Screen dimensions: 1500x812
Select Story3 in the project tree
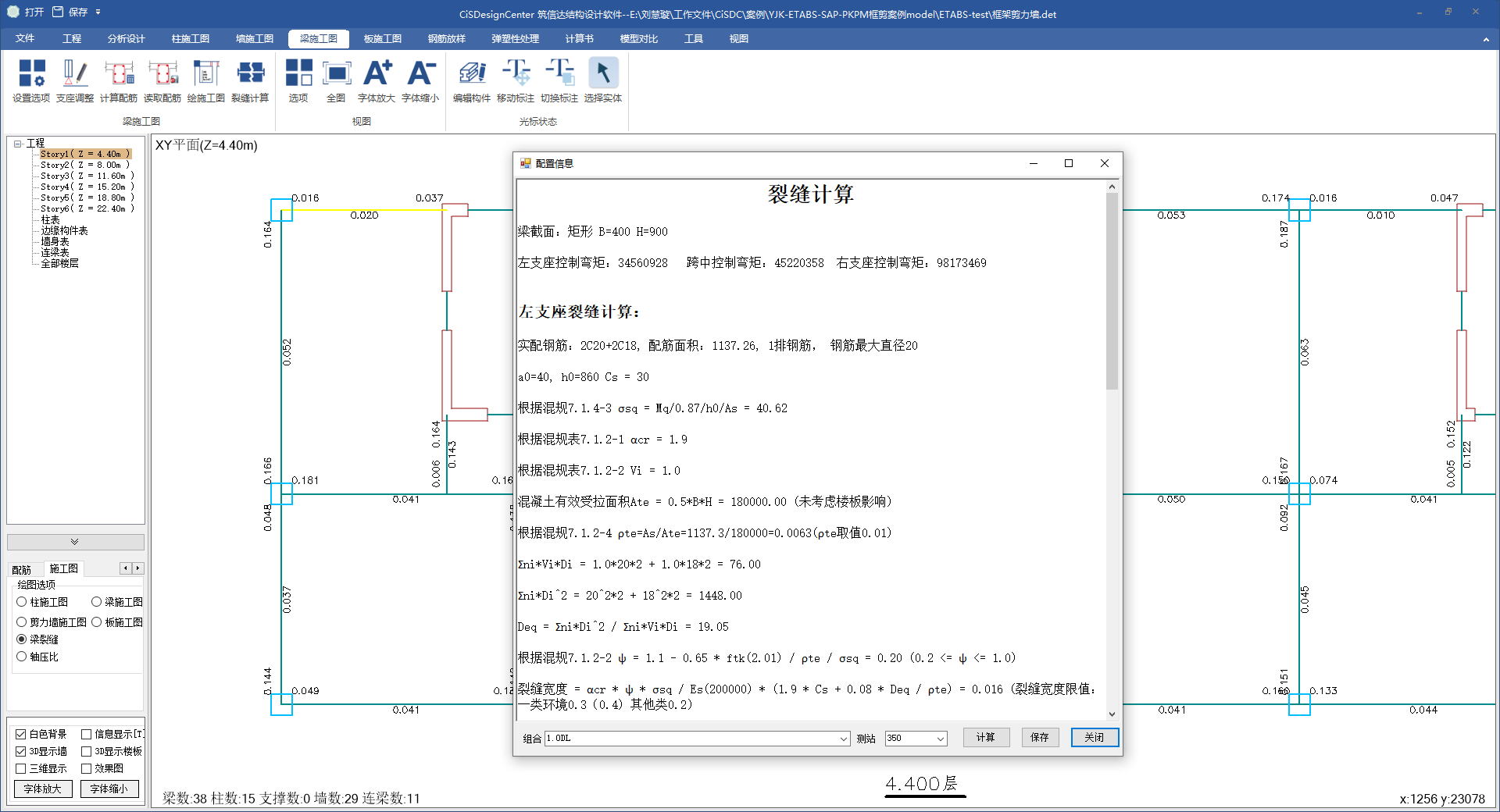pos(86,176)
